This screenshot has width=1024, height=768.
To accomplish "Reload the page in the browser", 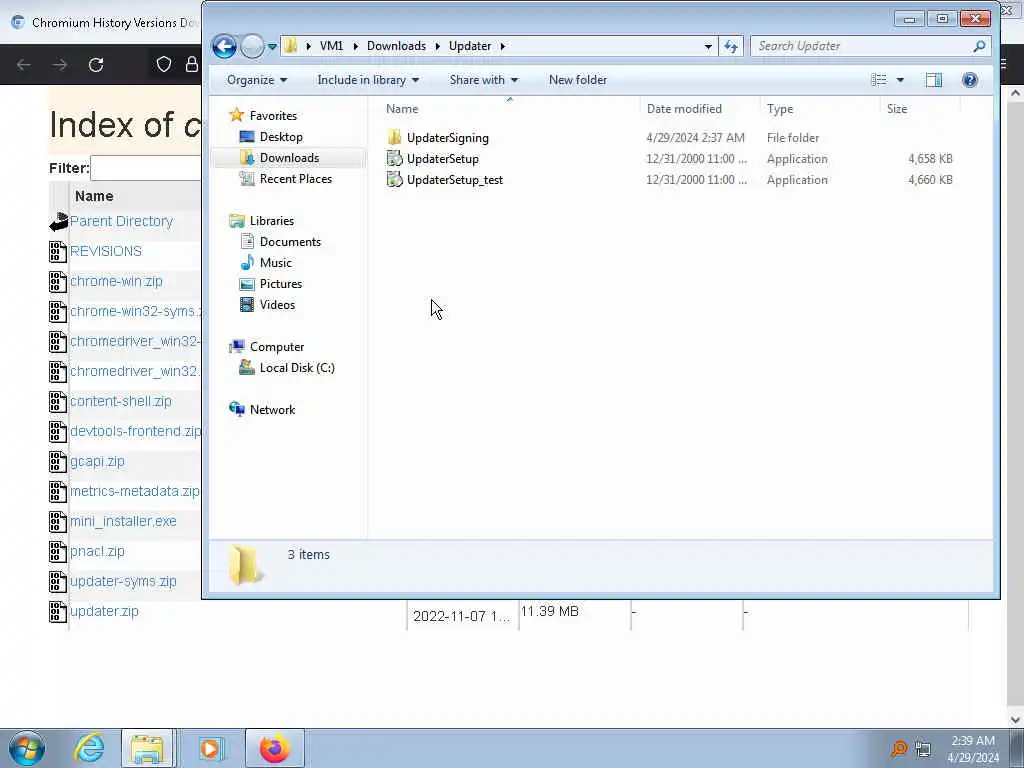I will point(96,65).
